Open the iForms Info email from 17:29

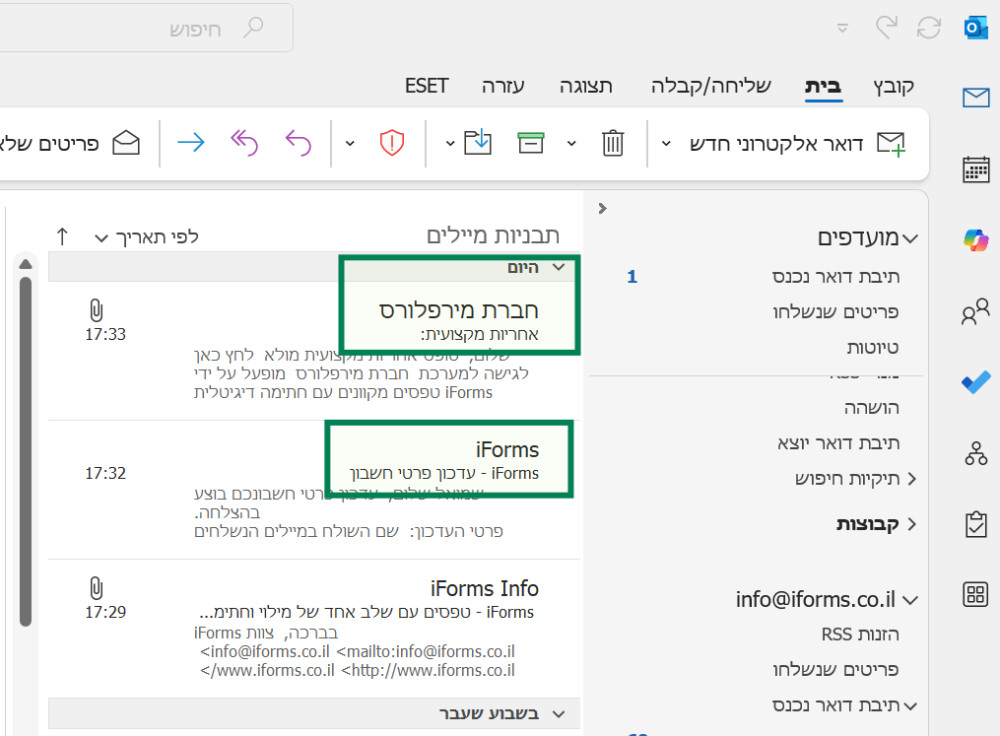pos(314,628)
